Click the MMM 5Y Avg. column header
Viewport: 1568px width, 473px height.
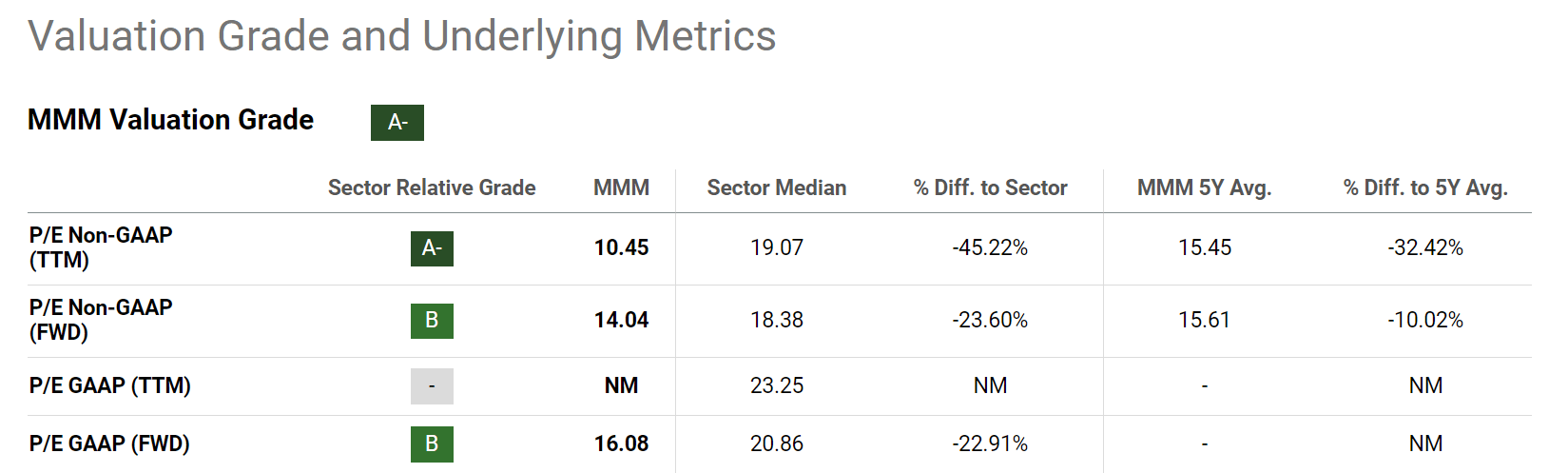[1204, 188]
